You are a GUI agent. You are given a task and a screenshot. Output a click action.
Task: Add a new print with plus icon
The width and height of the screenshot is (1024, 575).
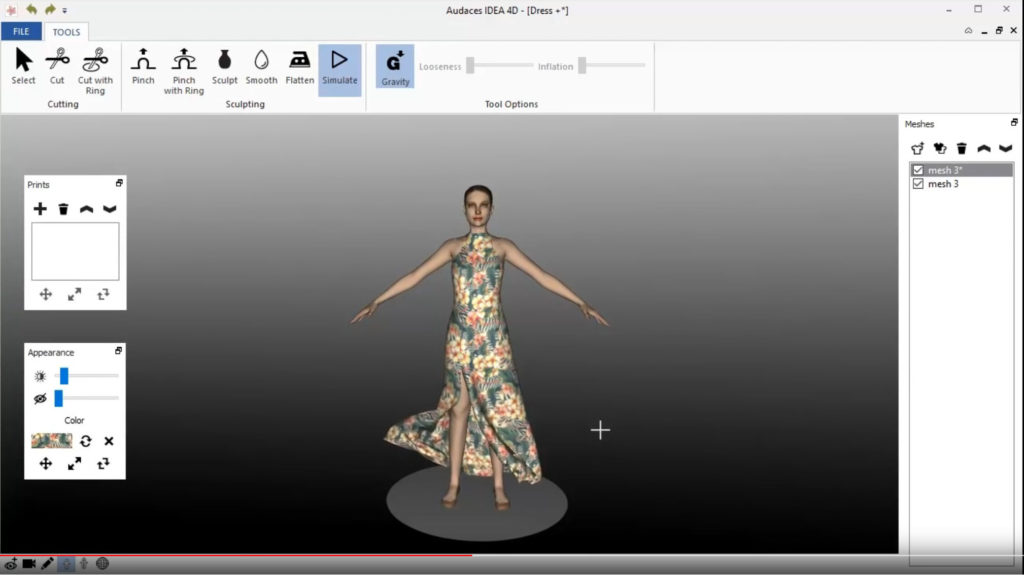click(x=40, y=209)
